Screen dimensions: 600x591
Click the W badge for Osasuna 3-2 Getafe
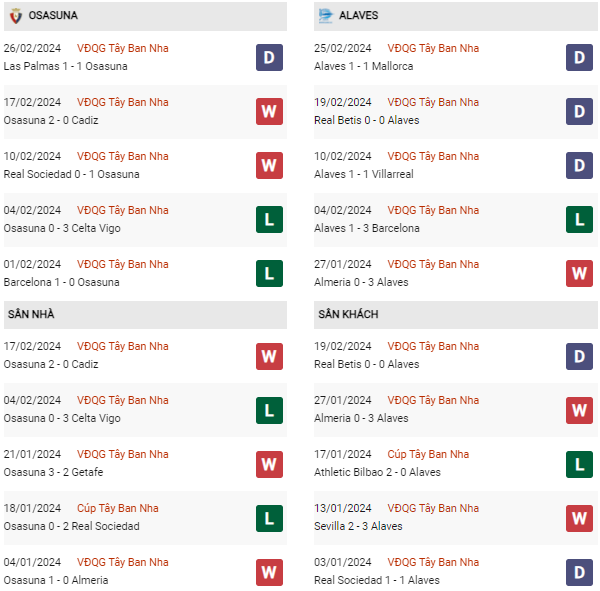point(269,463)
